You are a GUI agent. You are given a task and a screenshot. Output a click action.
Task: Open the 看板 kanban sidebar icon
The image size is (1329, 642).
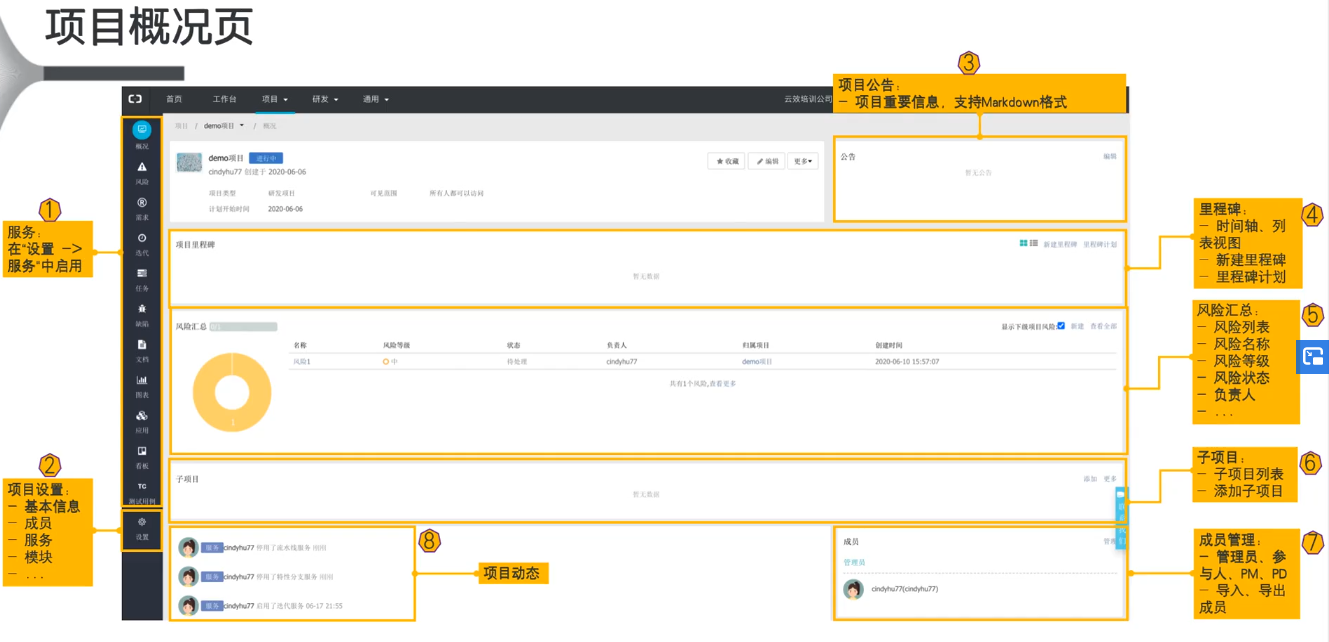142,451
